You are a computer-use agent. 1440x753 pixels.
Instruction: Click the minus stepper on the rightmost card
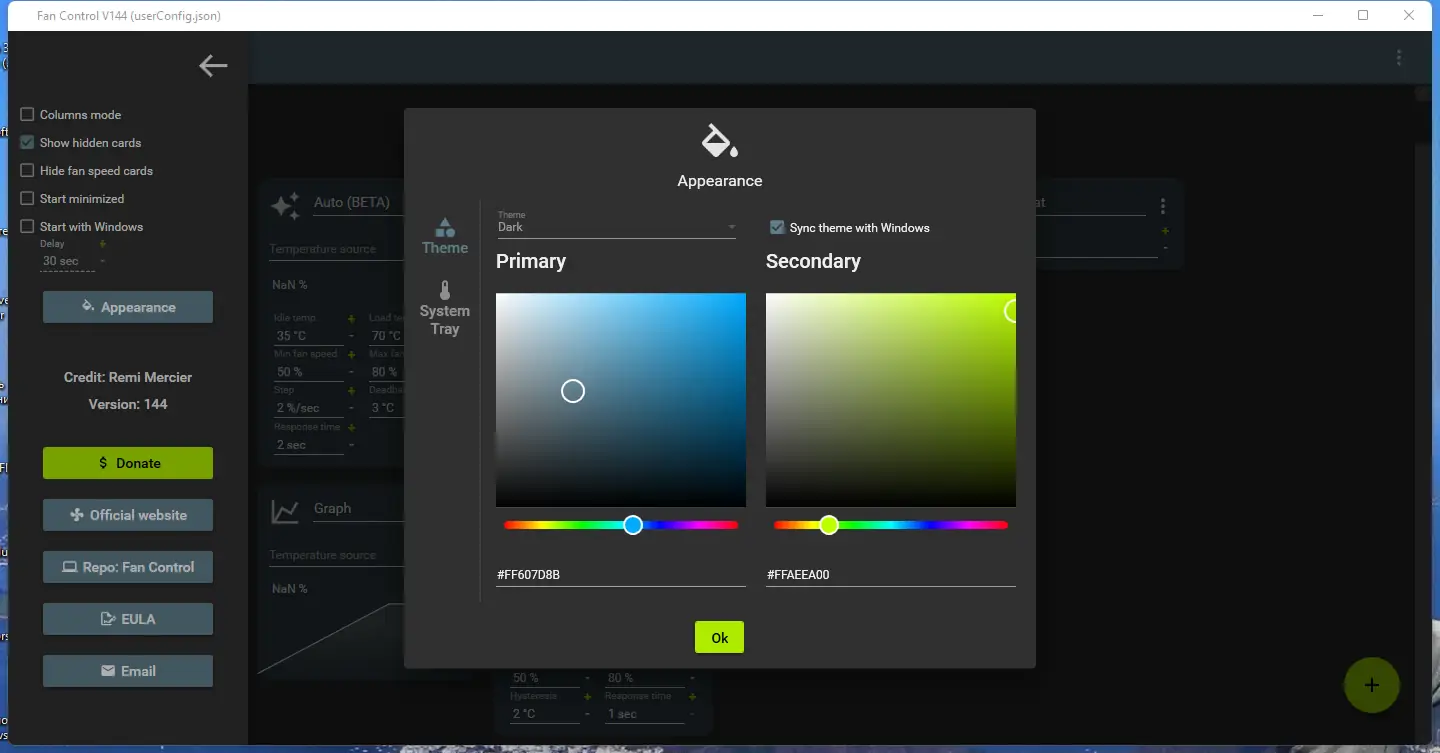coord(1165,248)
